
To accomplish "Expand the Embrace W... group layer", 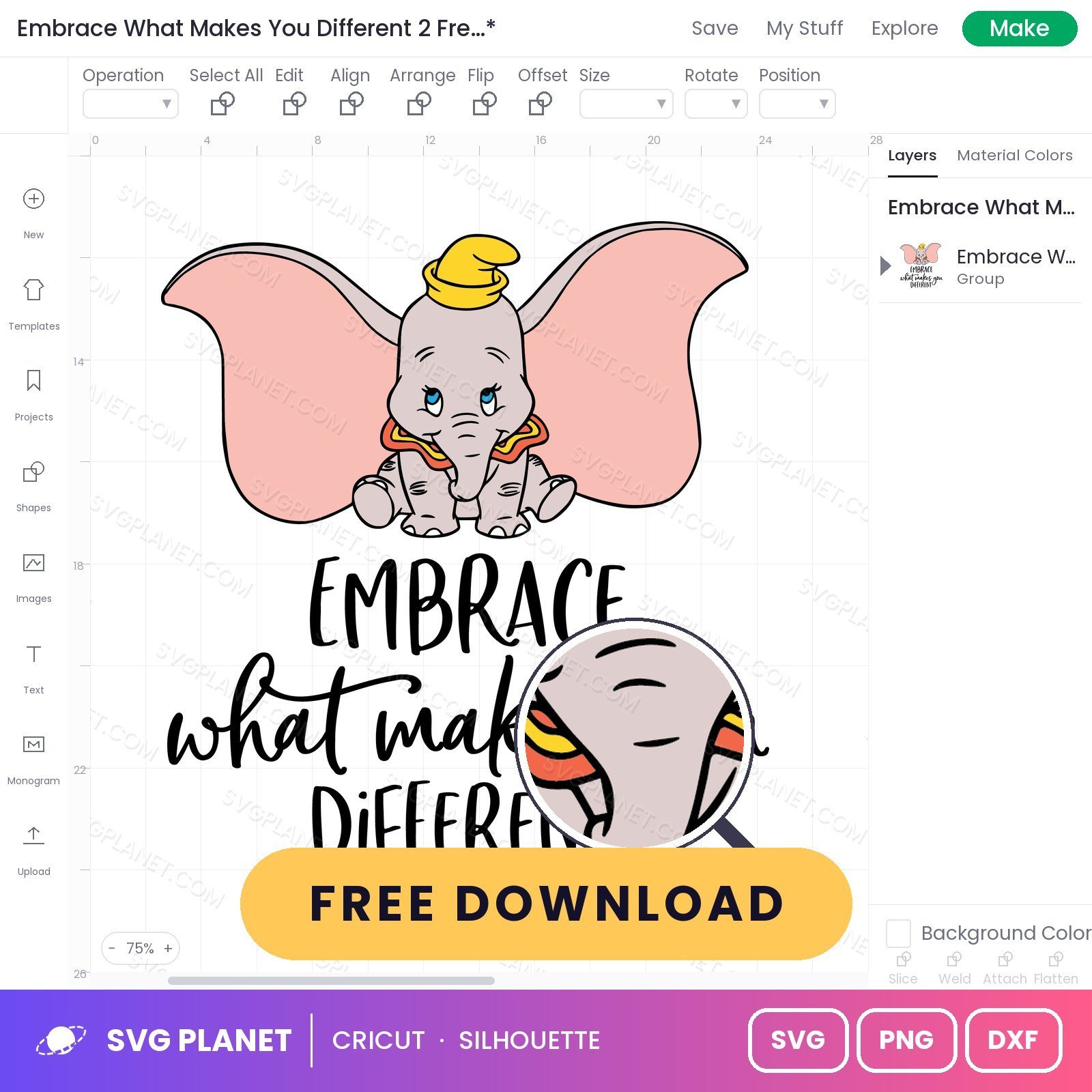I will pos(885,265).
